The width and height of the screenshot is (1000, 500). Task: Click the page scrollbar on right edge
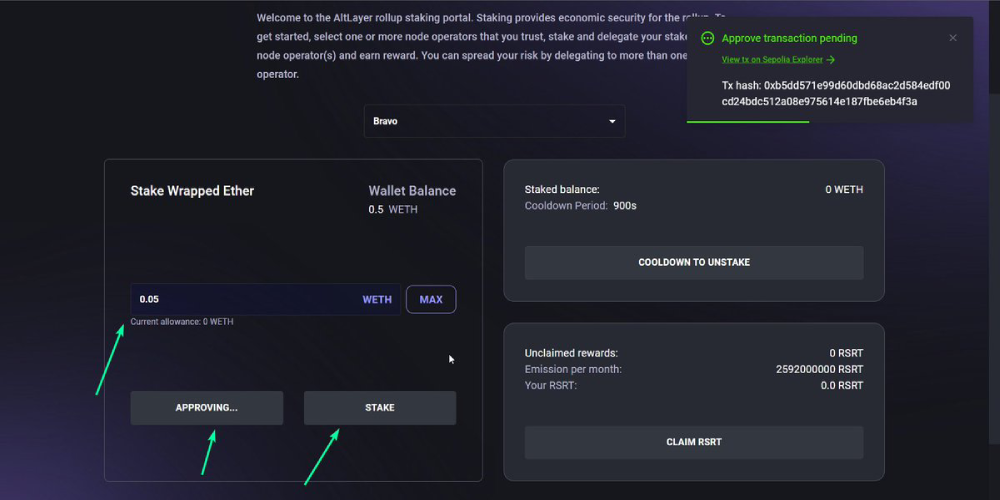(x=994, y=269)
